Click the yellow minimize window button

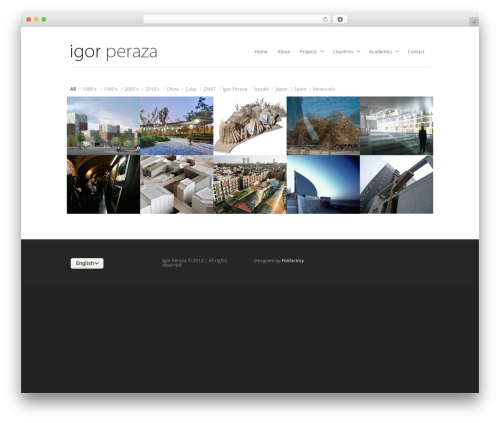pyautogui.click(x=36, y=19)
